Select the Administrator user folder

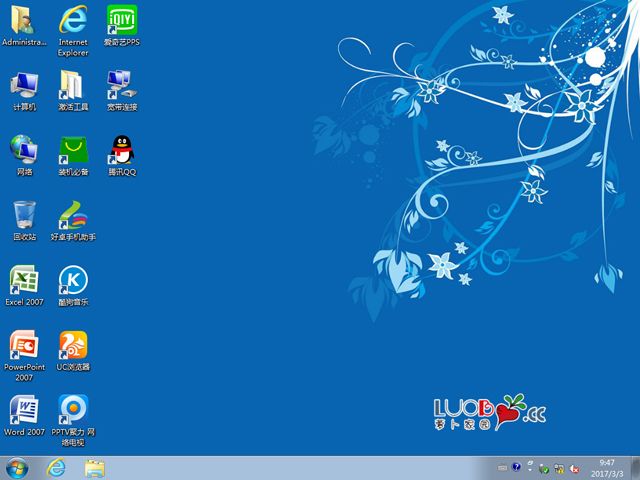(24, 20)
